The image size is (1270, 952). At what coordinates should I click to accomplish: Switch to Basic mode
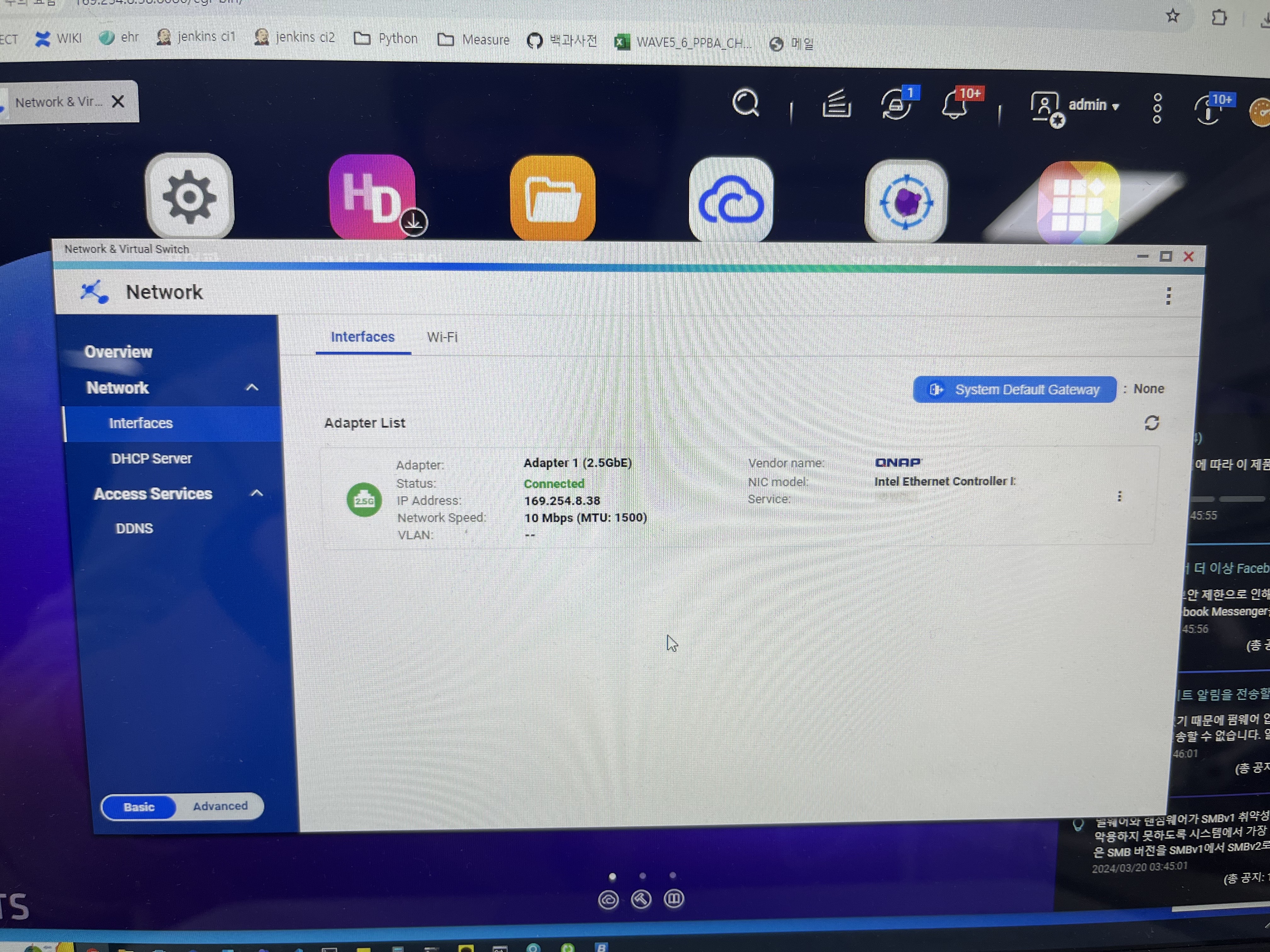tap(139, 807)
